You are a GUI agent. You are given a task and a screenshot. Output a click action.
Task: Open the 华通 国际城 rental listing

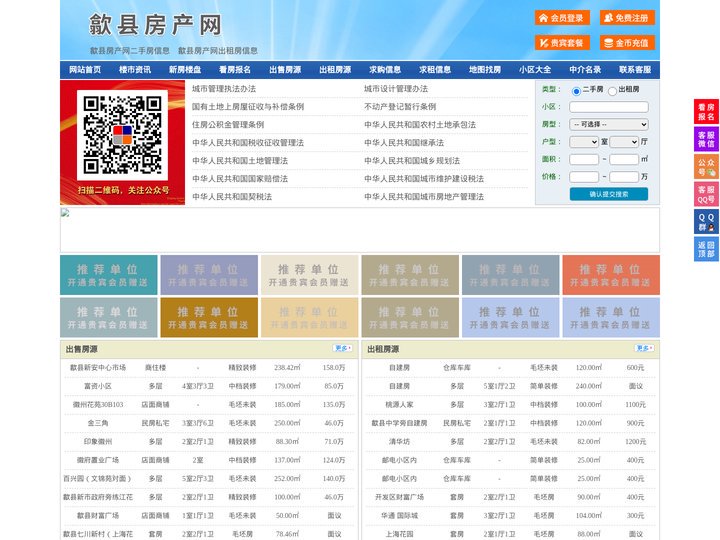pos(399,516)
